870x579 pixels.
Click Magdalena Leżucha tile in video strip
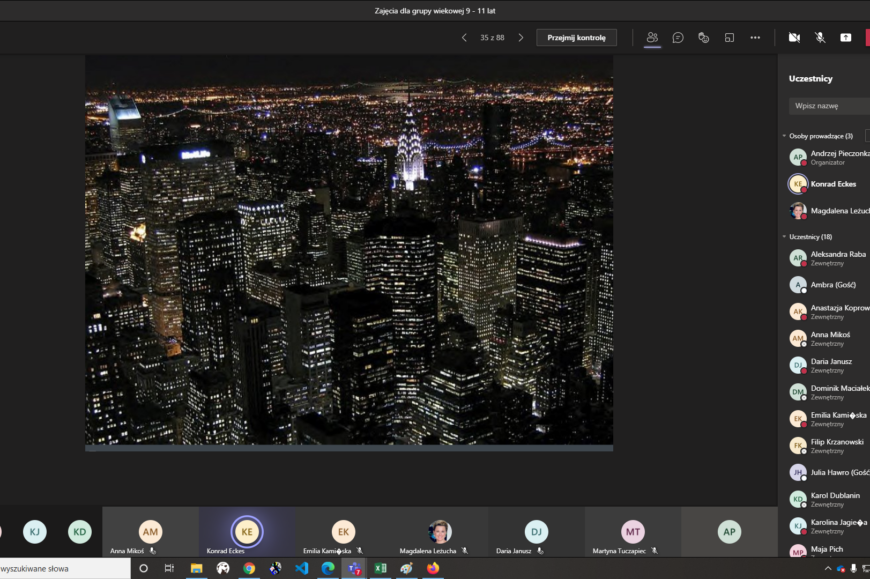(x=440, y=532)
